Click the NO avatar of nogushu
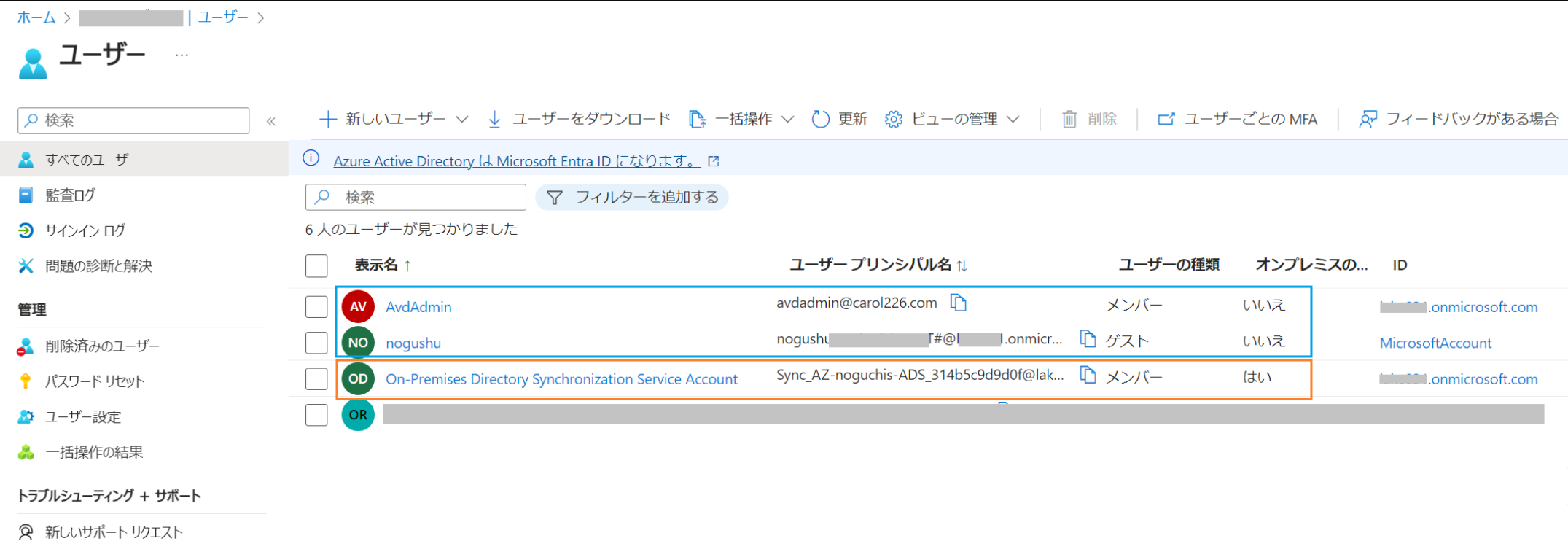The height and width of the screenshot is (552, 1568). [x=358, y=342]
